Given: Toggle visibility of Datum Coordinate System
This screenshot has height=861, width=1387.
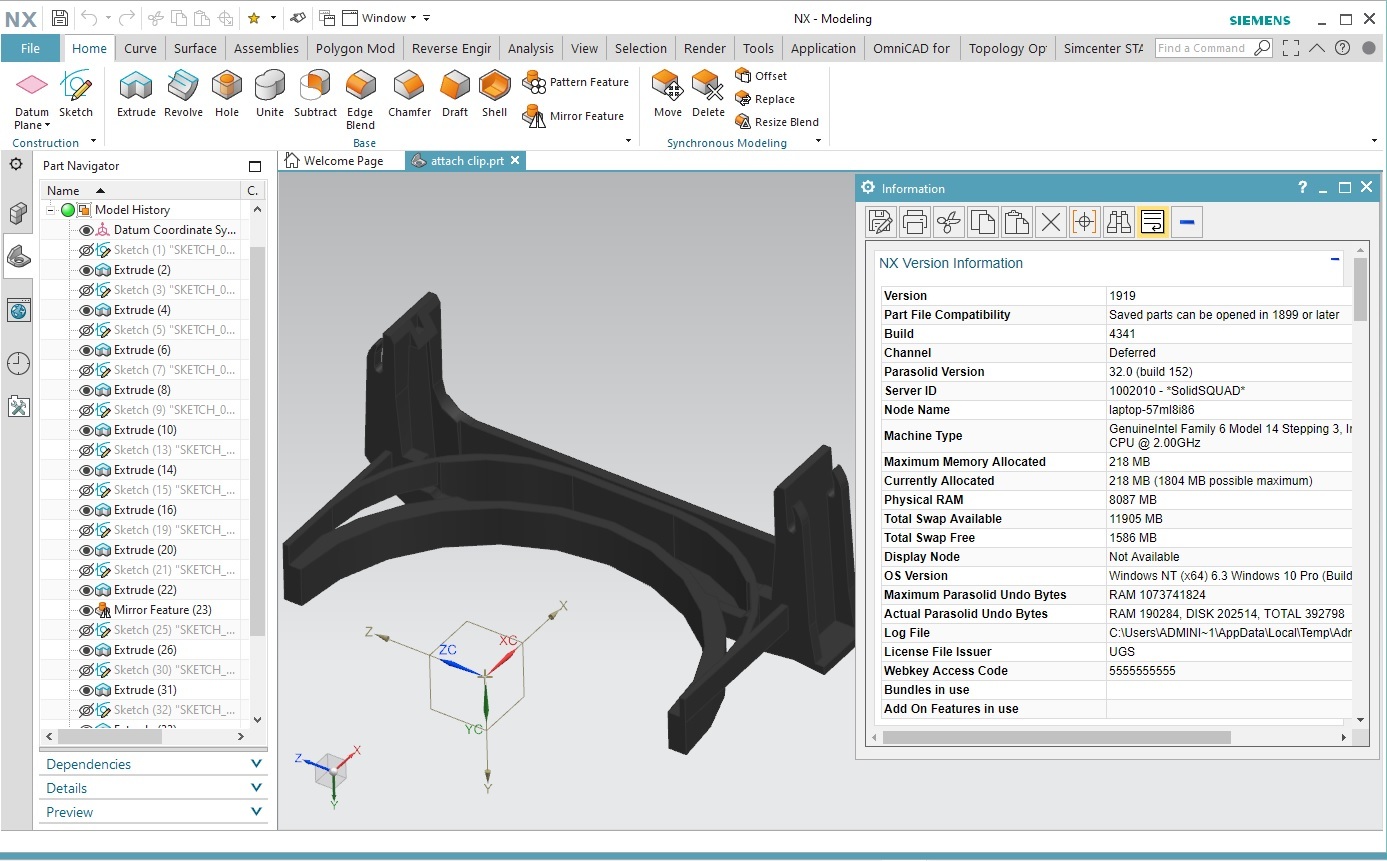Looking at the screenshot, I should [x=86, y=230].
